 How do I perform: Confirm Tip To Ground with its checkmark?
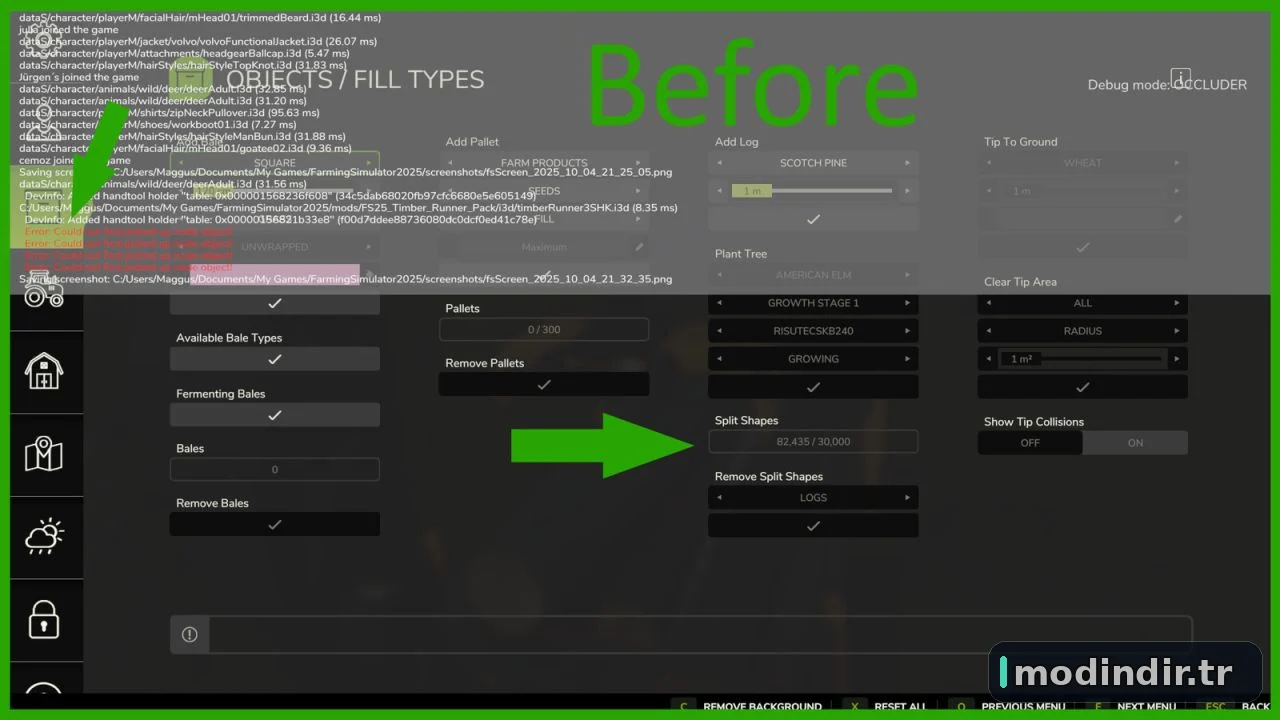coord(1083,247)
